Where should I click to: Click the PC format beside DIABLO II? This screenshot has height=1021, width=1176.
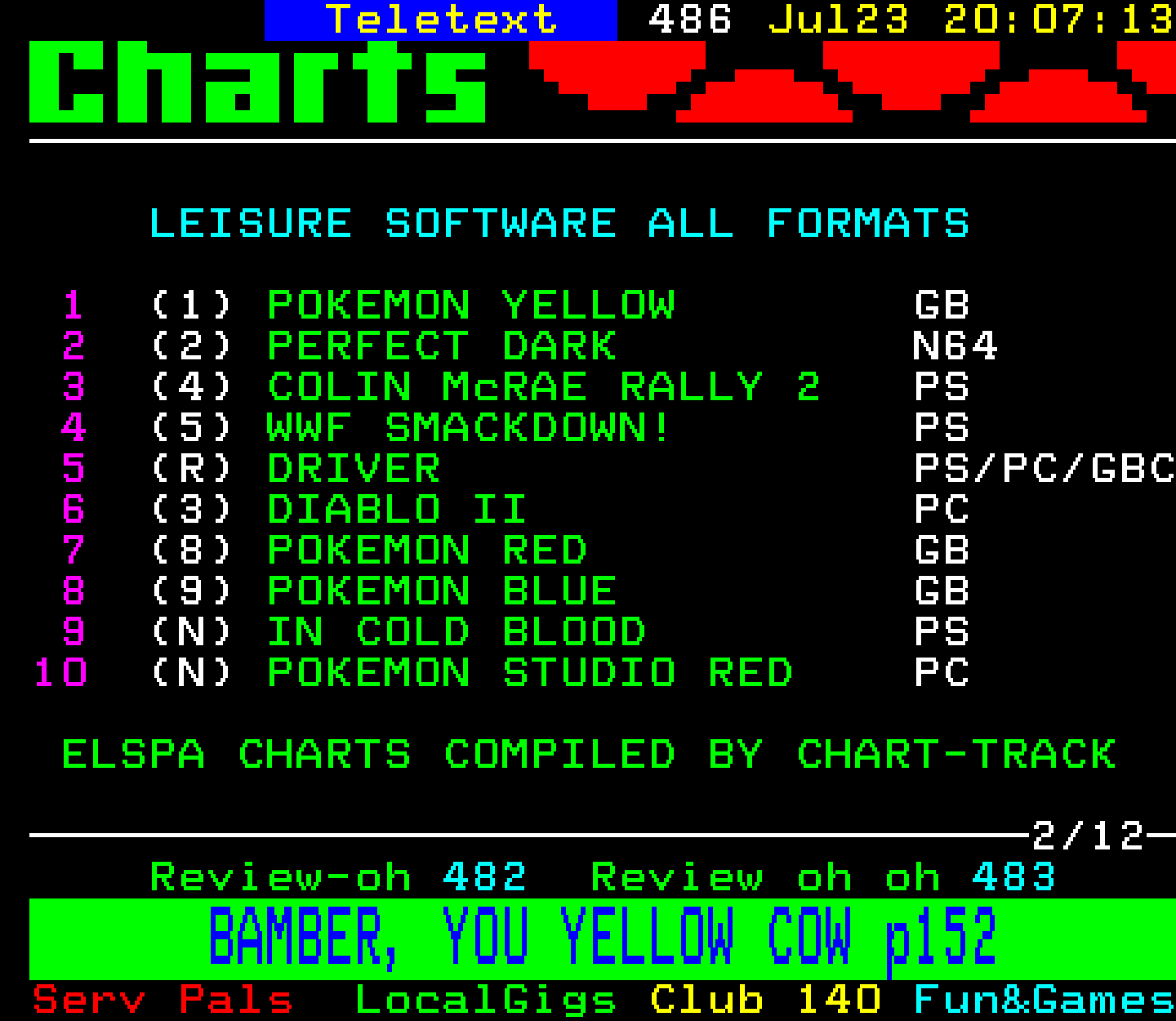(942, 510)
